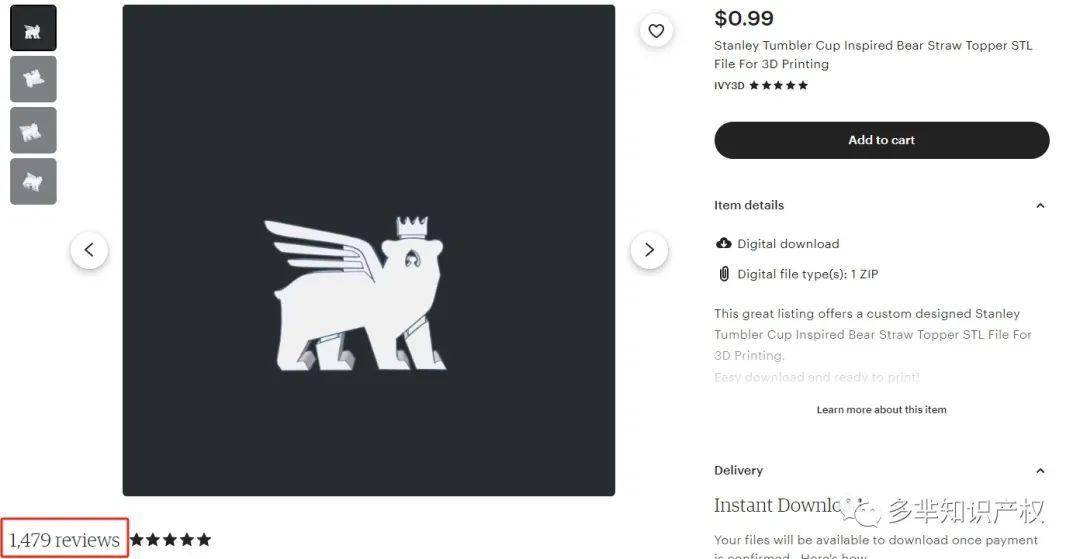Open the 1,479 reviews section
The height and width of the screenshot is (559, 1080).
(x=65, y=540)
